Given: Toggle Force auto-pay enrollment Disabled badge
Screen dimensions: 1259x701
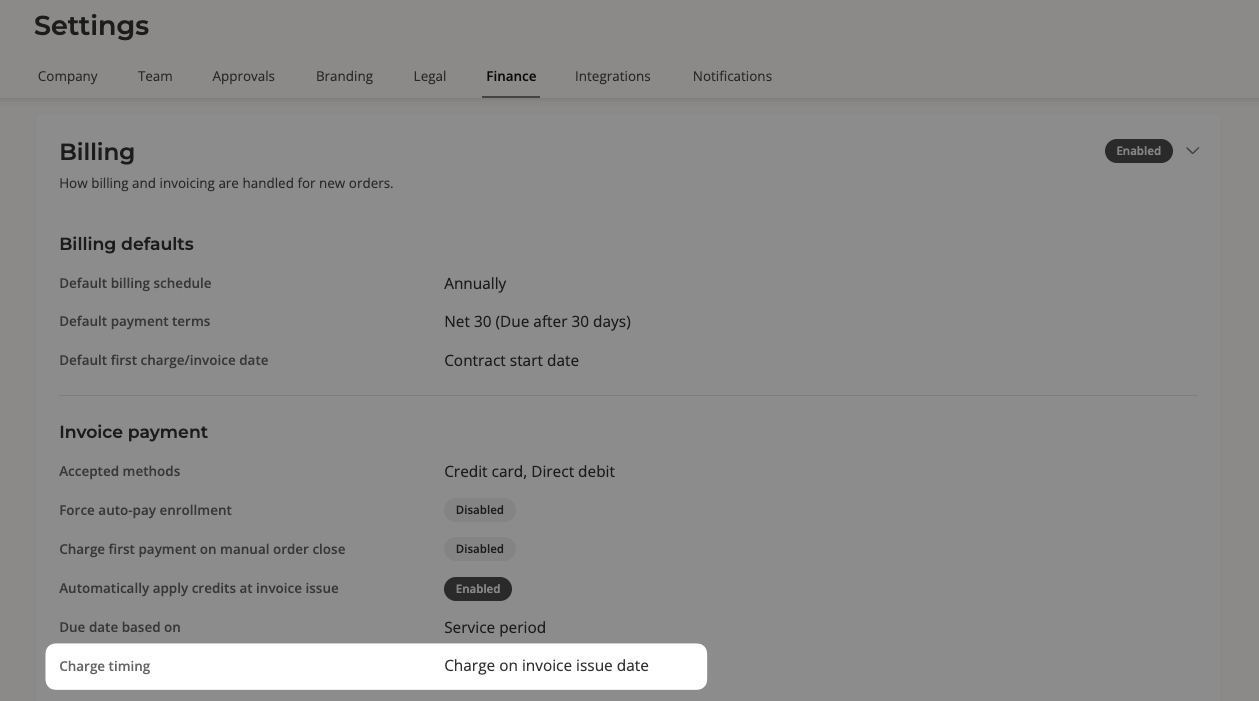Looking at the screenshot, I should tap(480, 510).
